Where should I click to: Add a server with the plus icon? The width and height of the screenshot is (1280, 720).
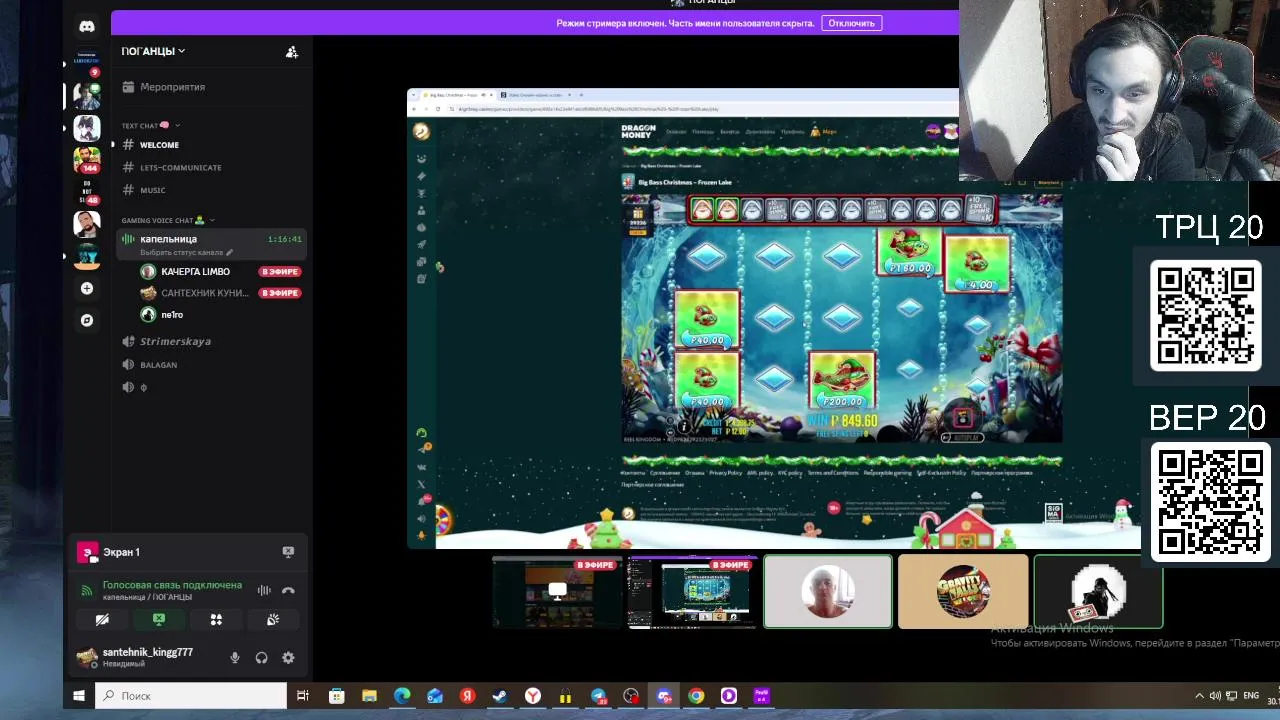tap(87, 288)
